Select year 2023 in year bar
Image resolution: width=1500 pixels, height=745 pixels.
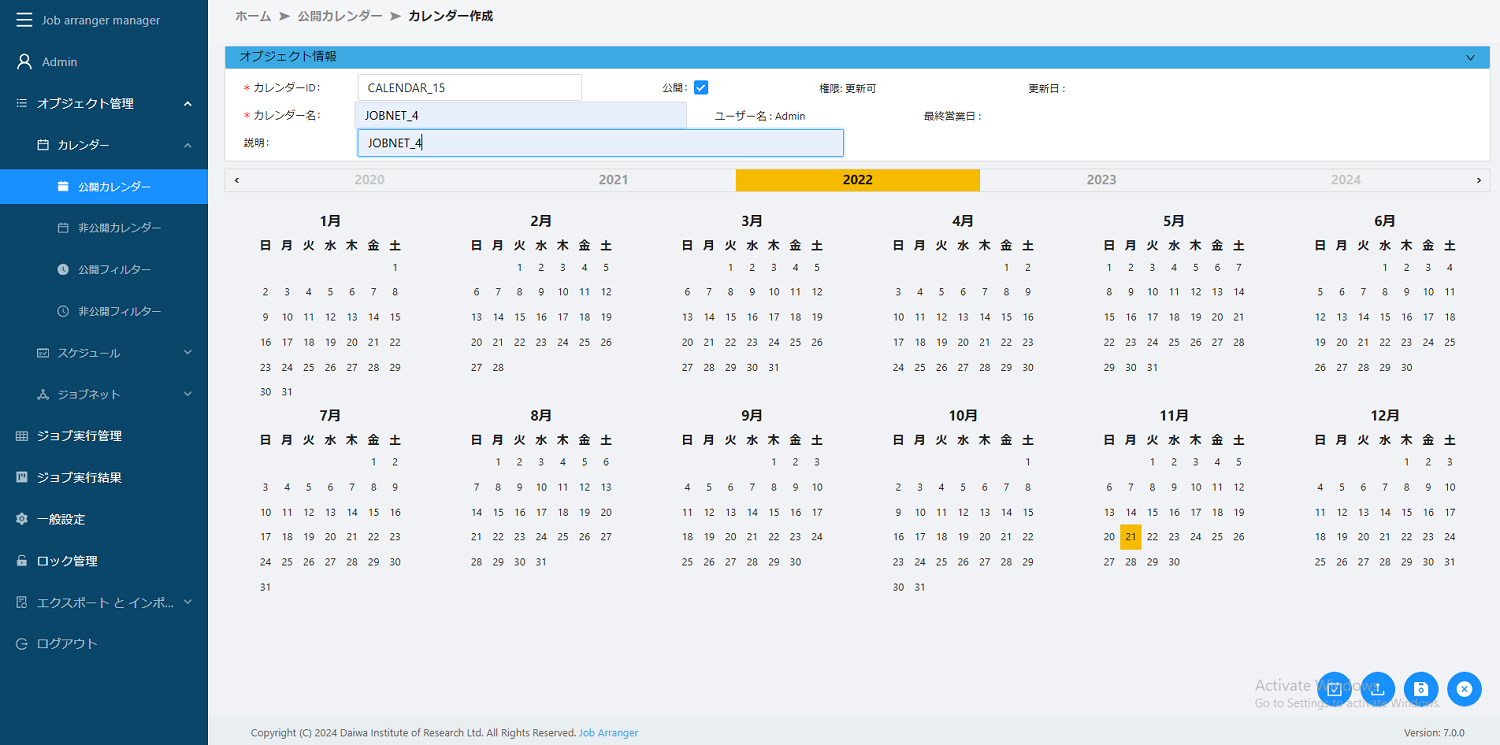1101,180
